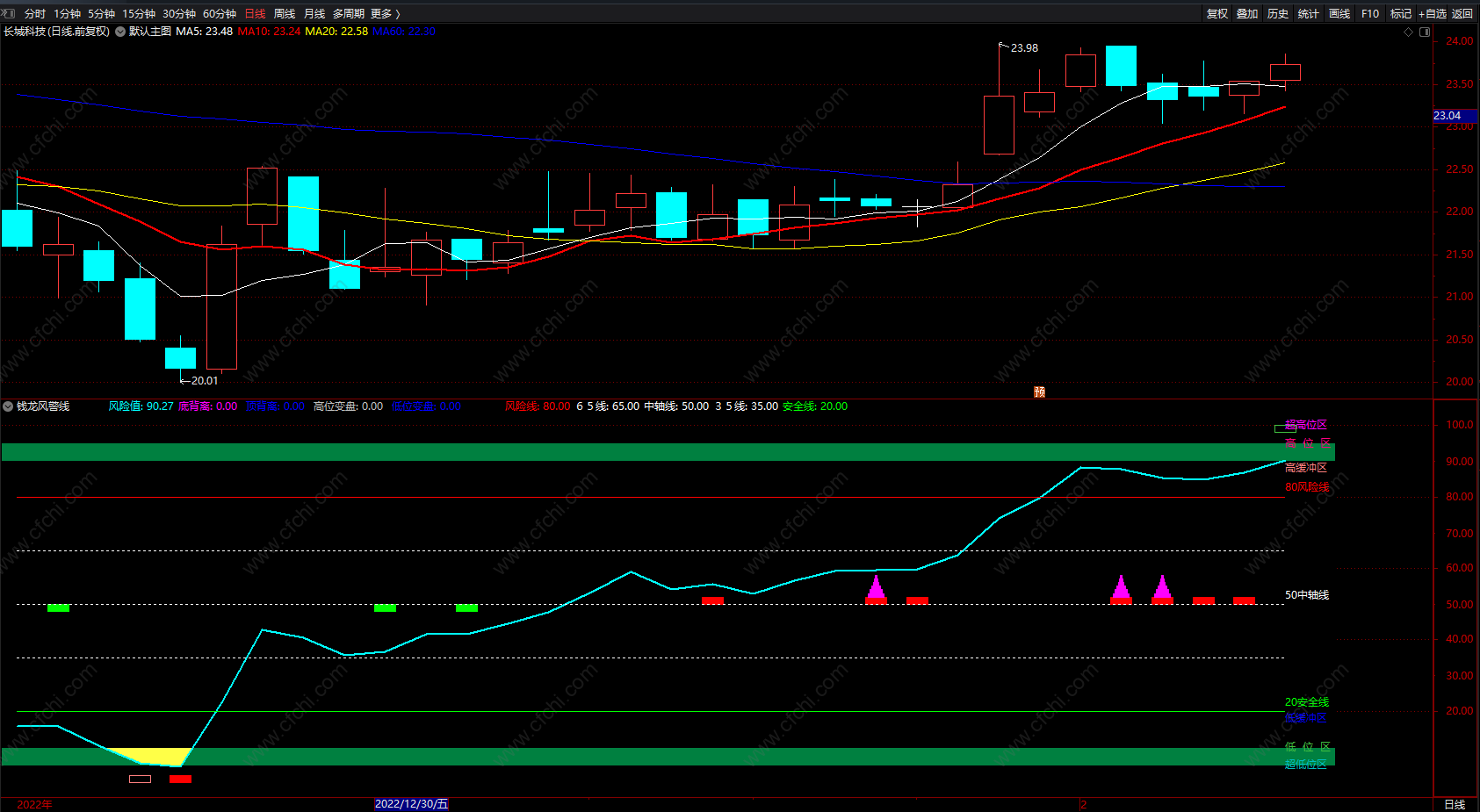
Task: Click the 日线 label at bottom-right corner
Action: 1455,805
